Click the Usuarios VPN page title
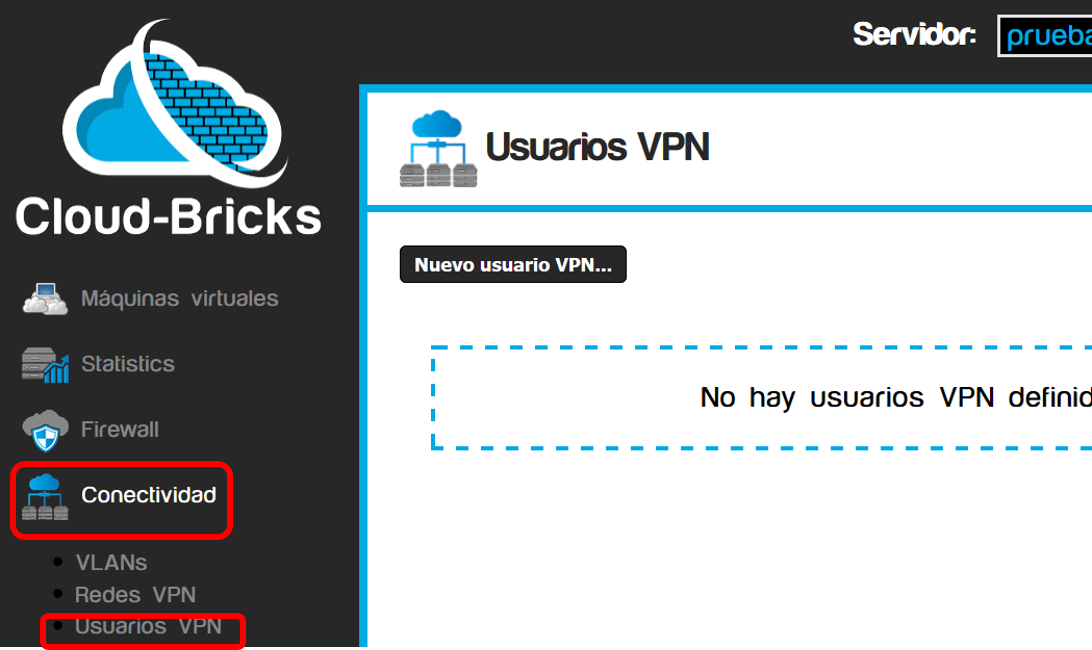The width and height of the screenshot is (1092, 650). (x=598, y=147)
